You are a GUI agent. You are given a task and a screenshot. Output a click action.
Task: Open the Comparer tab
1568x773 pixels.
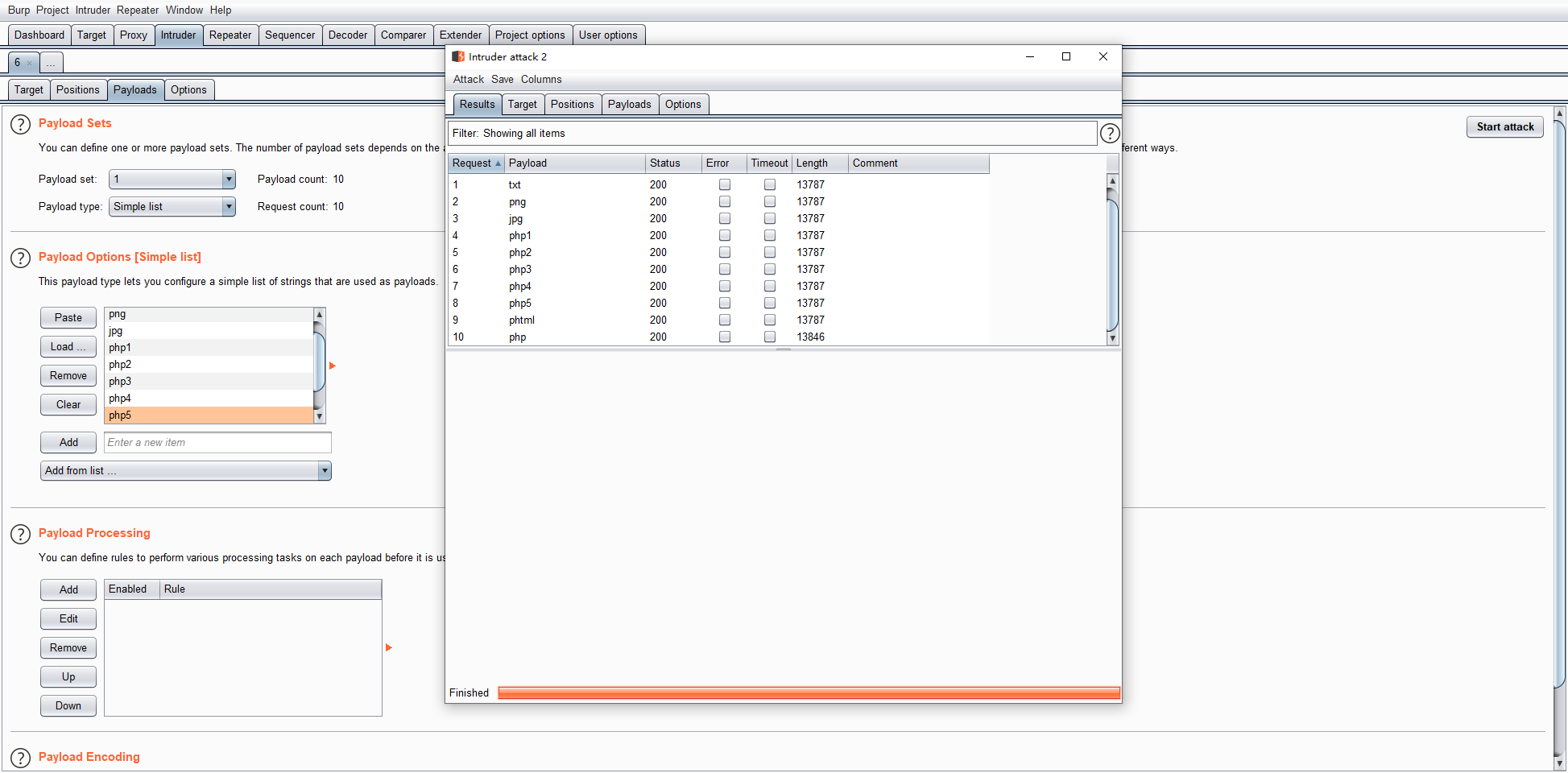(x=403, y=35)
